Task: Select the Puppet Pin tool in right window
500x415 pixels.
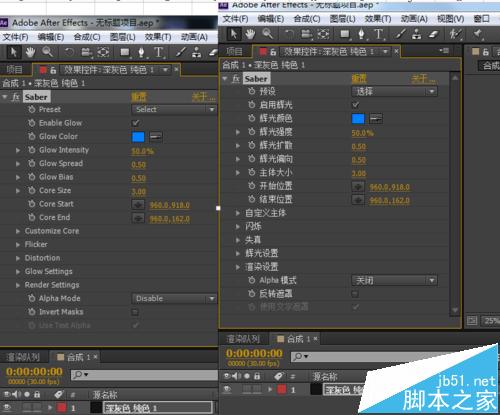Action: coord(477,33)
